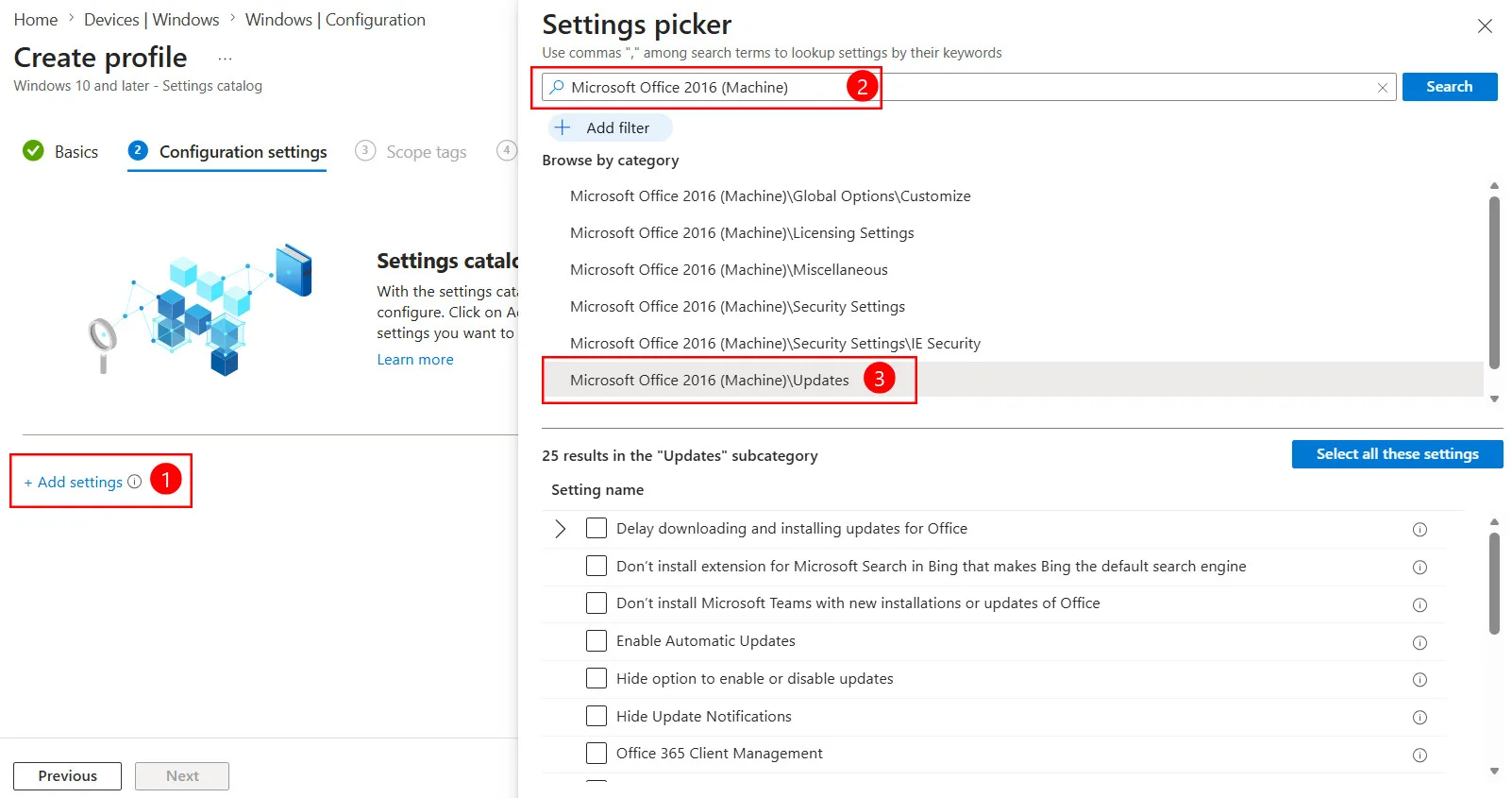Image resolution: width=1512 pixels, height=798 pixels.
Task: Click the plus icon beside Add filter
Action: (563, 127)
